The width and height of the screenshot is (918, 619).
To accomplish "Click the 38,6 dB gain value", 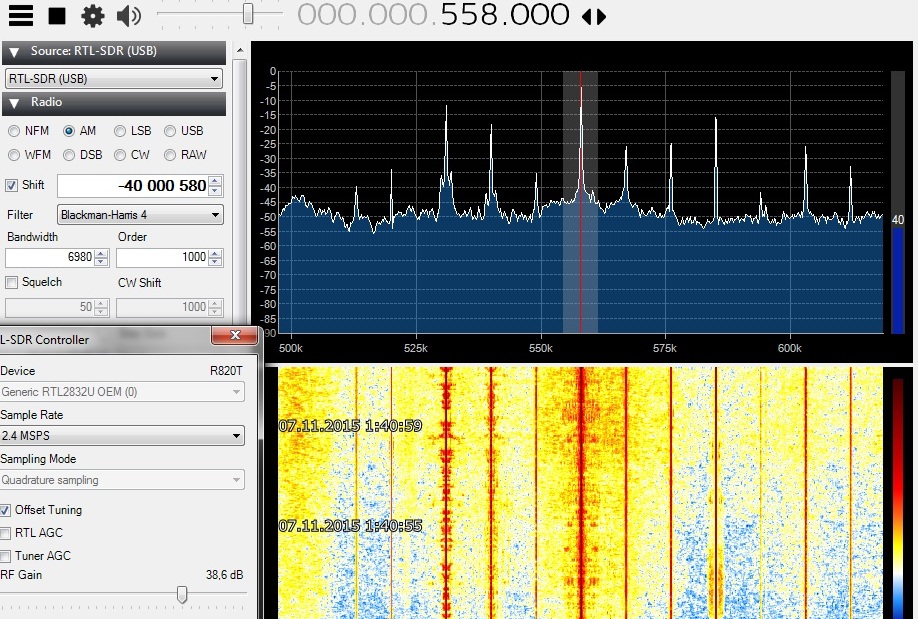I will tap(224, 575).
